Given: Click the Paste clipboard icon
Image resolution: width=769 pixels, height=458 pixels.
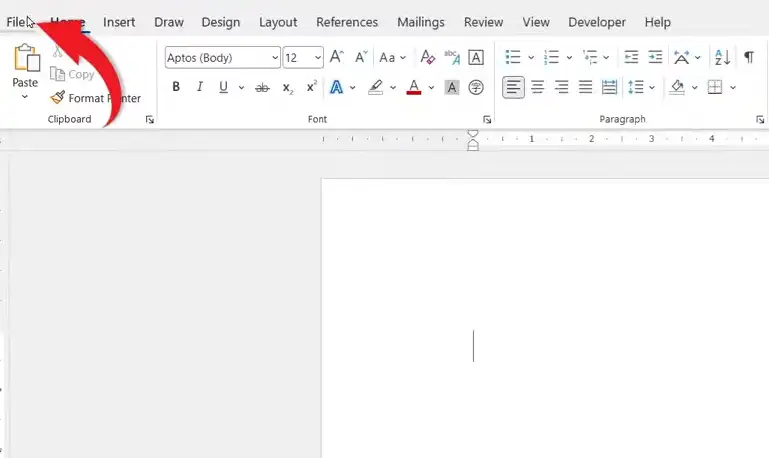Looking at the screenshot, I should pyautogui.click(x=26, y=58).
